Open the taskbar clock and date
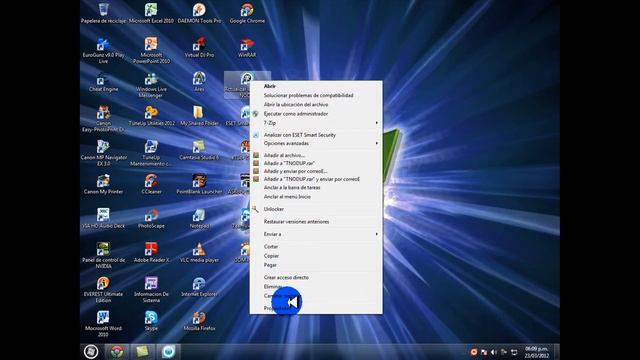Screen dimensions: 640x360 pyautogui.click(x=536, y=352)
